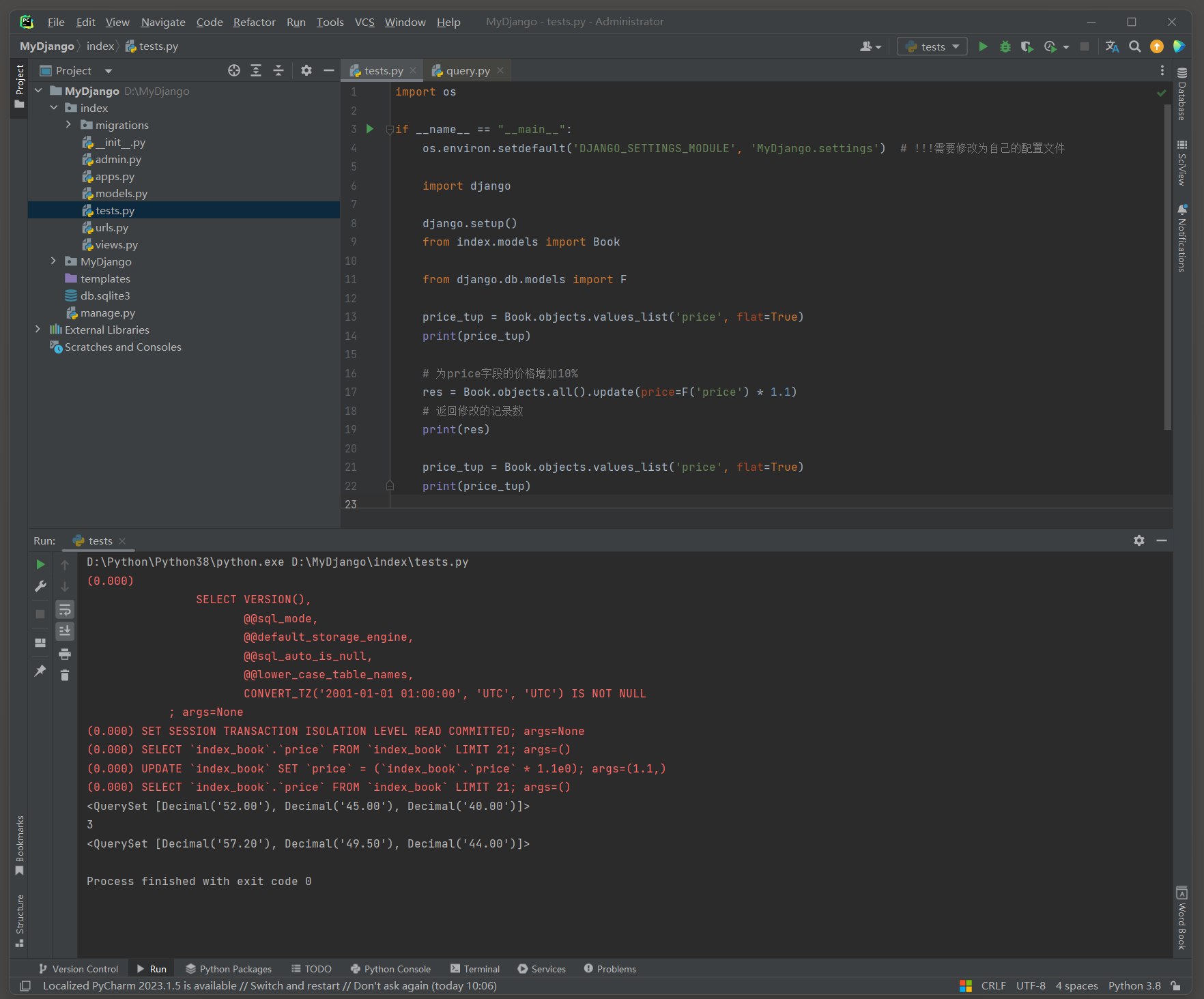Open Project panel settings gear

[306, 70]
